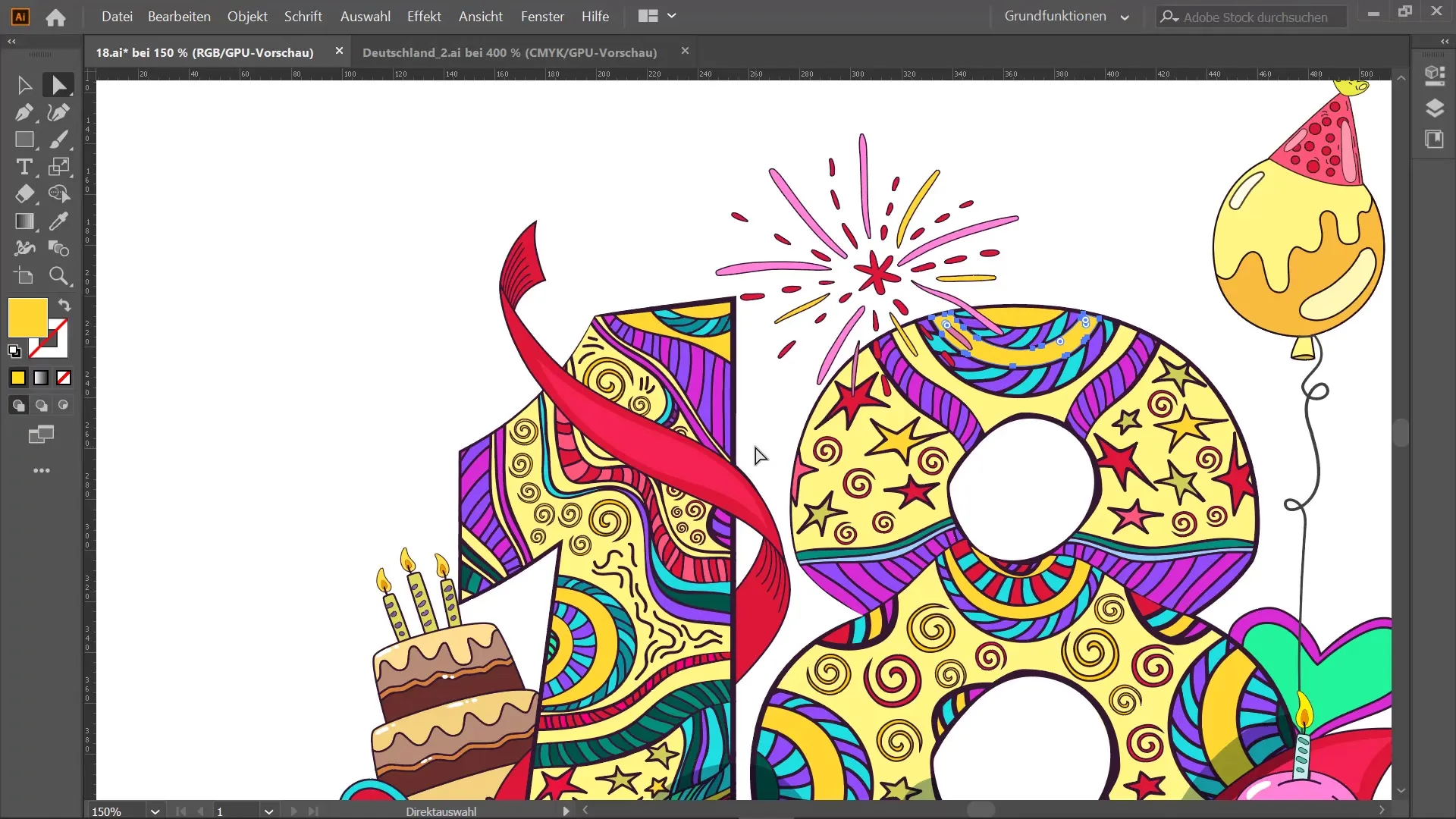The image size is (1456, 819).
Task: Expand the right panel dock arrows
Action: 1444,42
